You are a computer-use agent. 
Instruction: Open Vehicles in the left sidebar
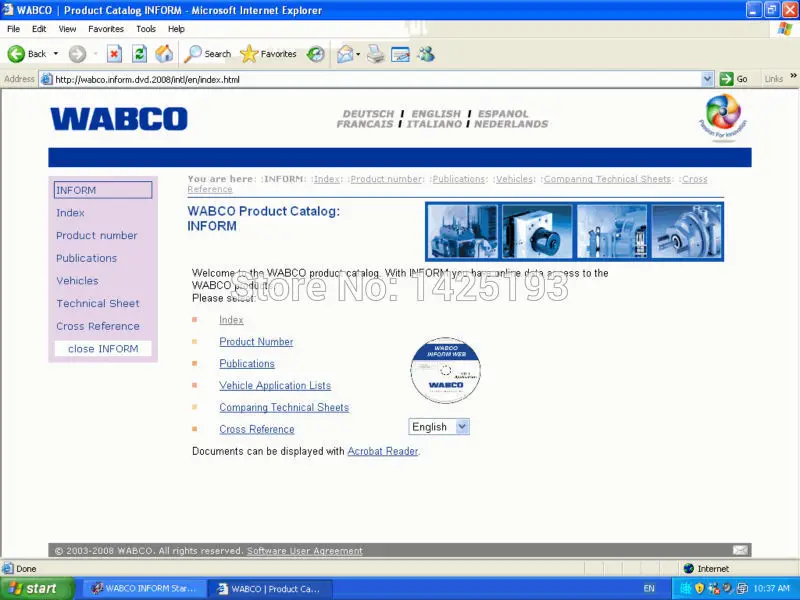pos(77,281)
